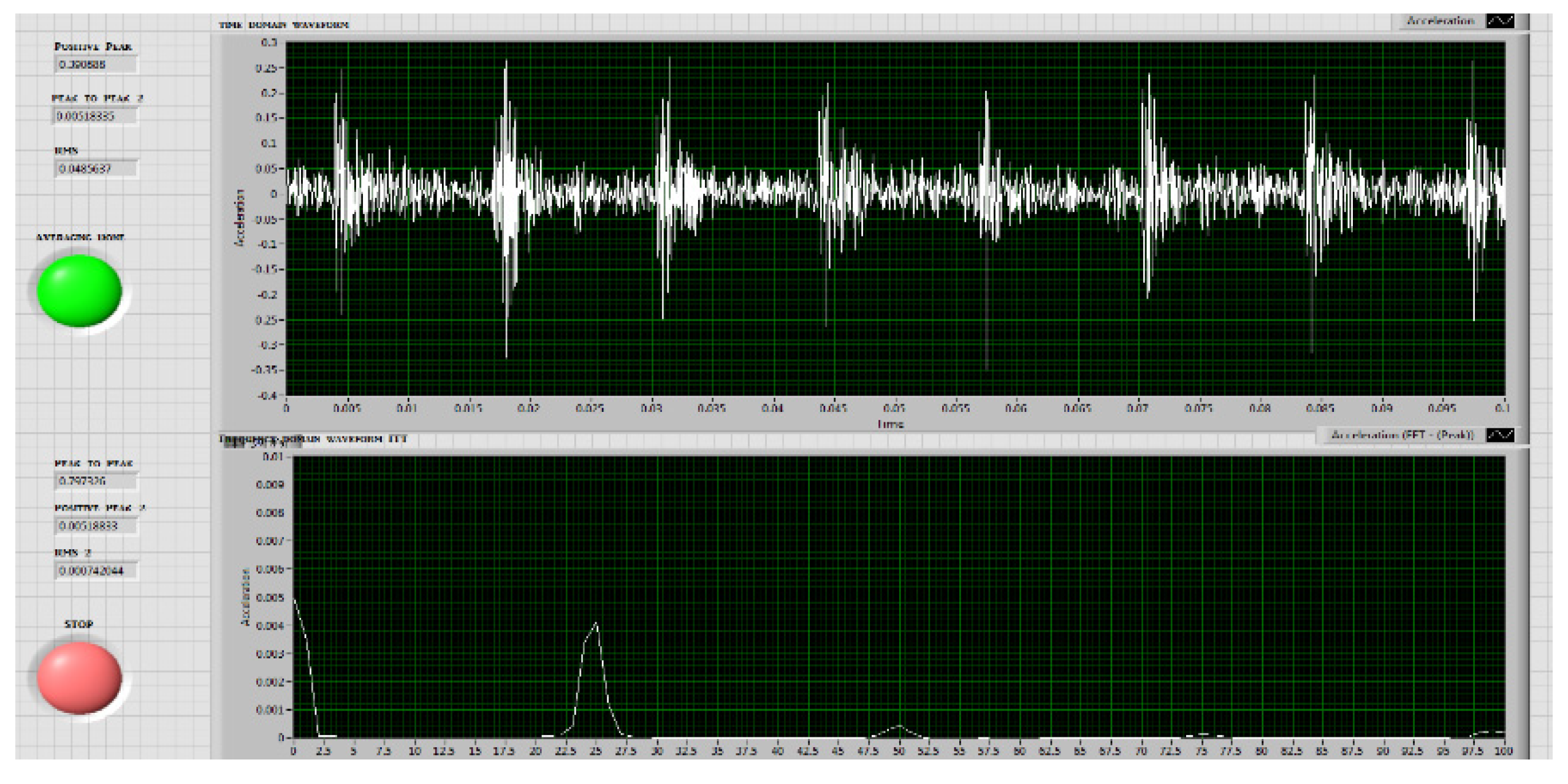Click the 0.1 maximum time scale value
The height and width of the screenshot is (784, 1568).
1502,408
